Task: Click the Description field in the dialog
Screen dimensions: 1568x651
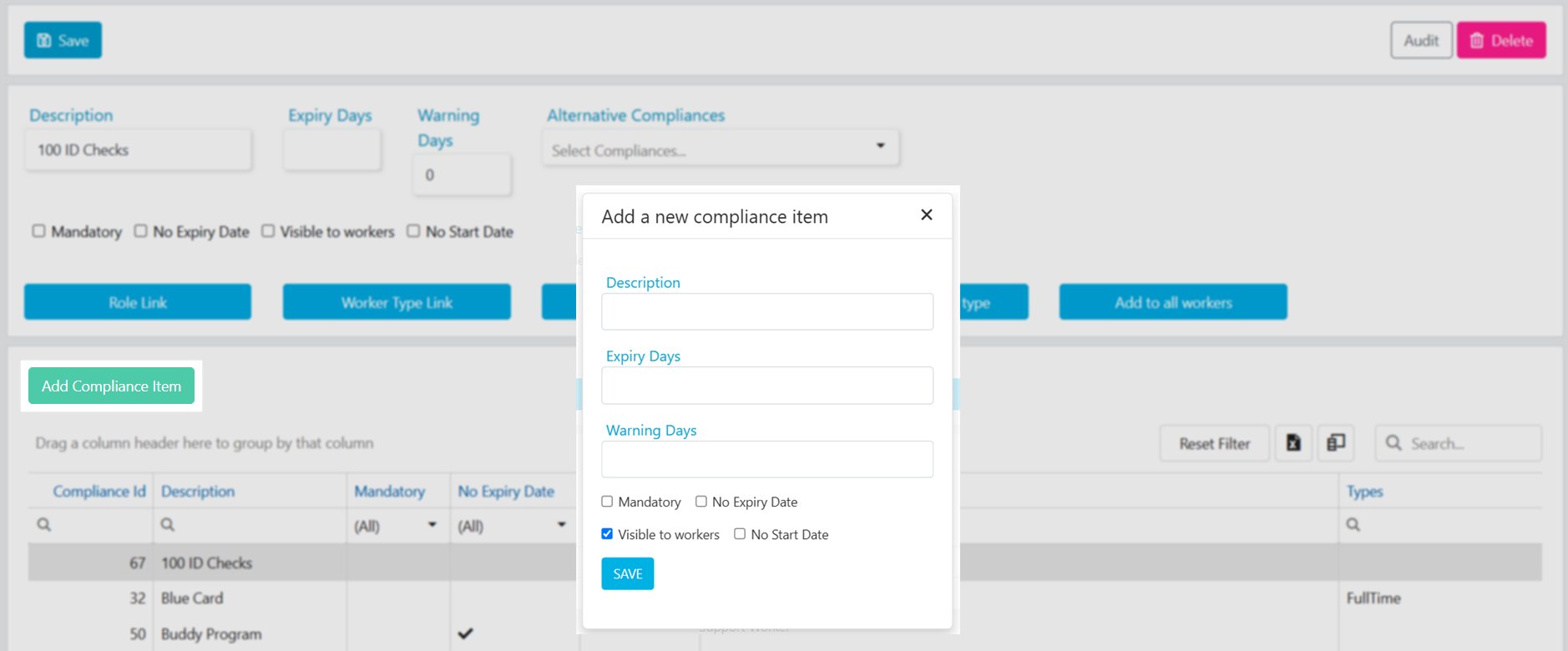Action: click(767, 311)
